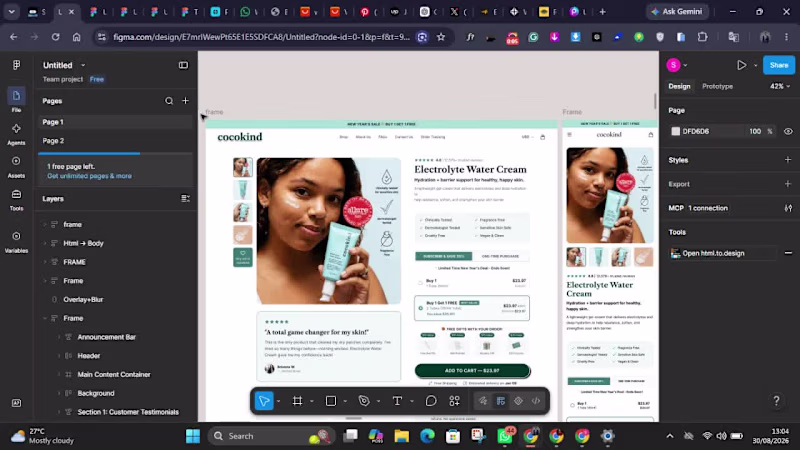800x450 pixels.
Task: Remove the html.to.design tool minus icon
Action: (788, 253)
